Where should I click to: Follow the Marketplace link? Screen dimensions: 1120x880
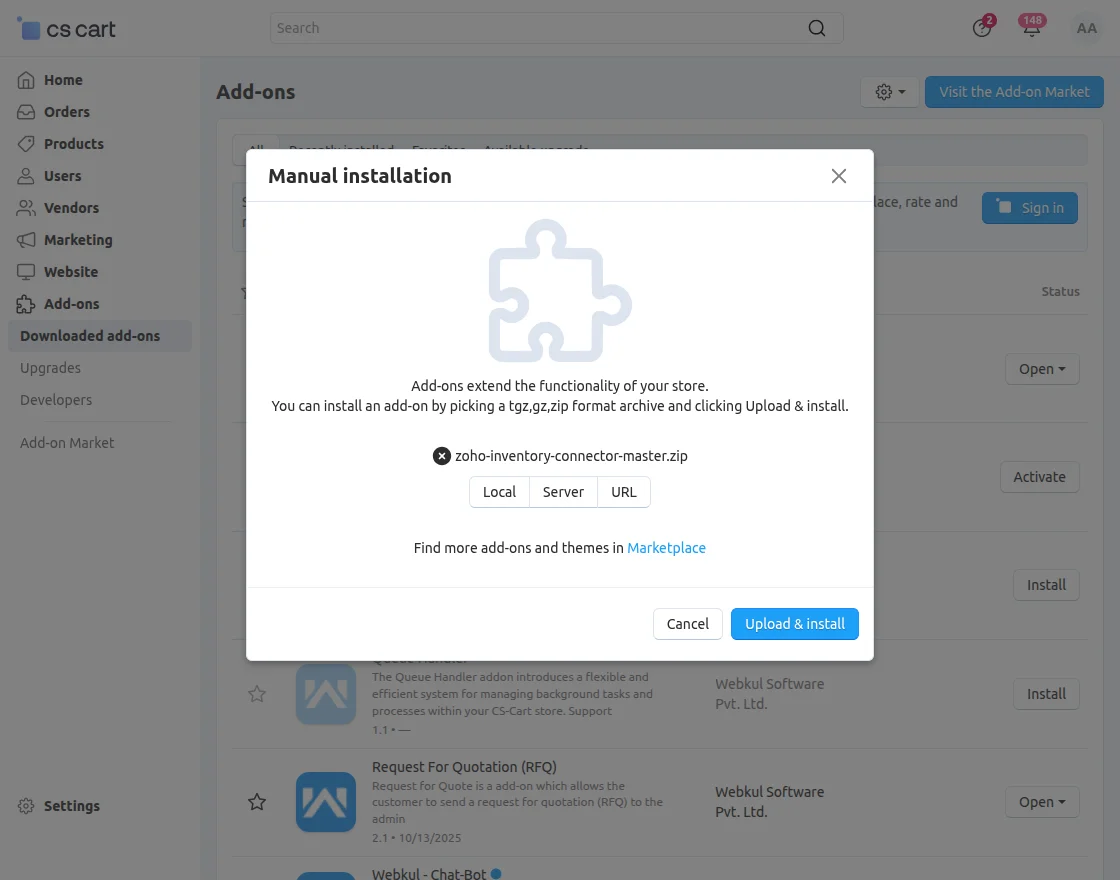666,548
